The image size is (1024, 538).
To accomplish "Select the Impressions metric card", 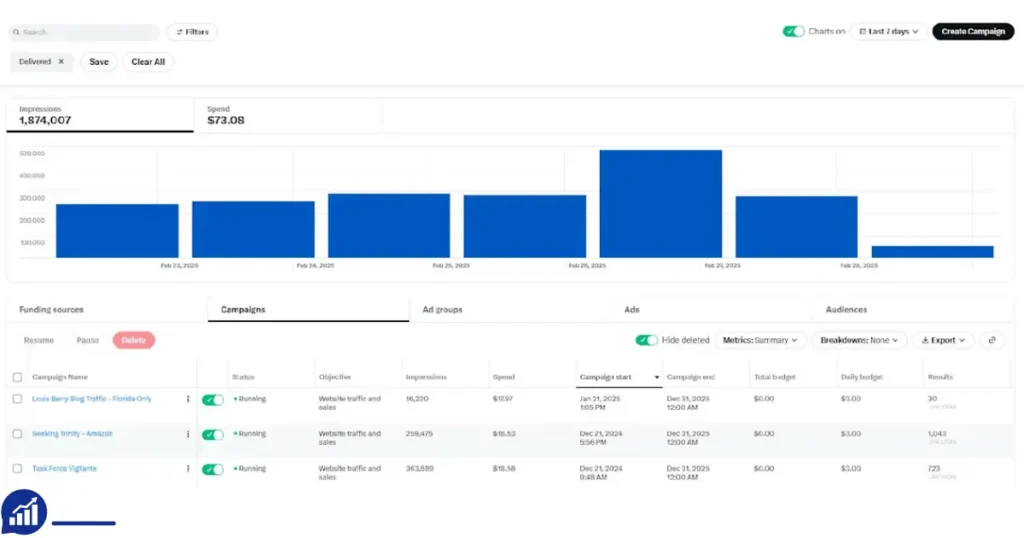I will pos(100,116).
